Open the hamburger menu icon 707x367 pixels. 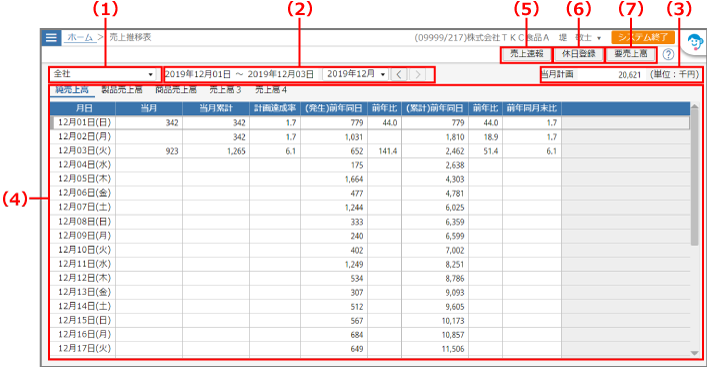pos(51,37)
